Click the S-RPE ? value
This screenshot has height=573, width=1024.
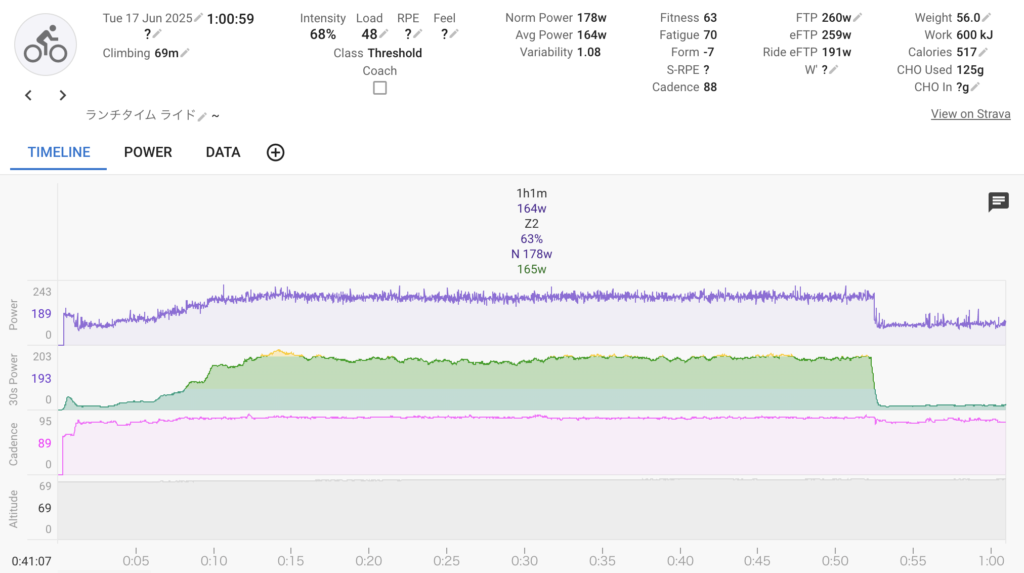(707, 69)
